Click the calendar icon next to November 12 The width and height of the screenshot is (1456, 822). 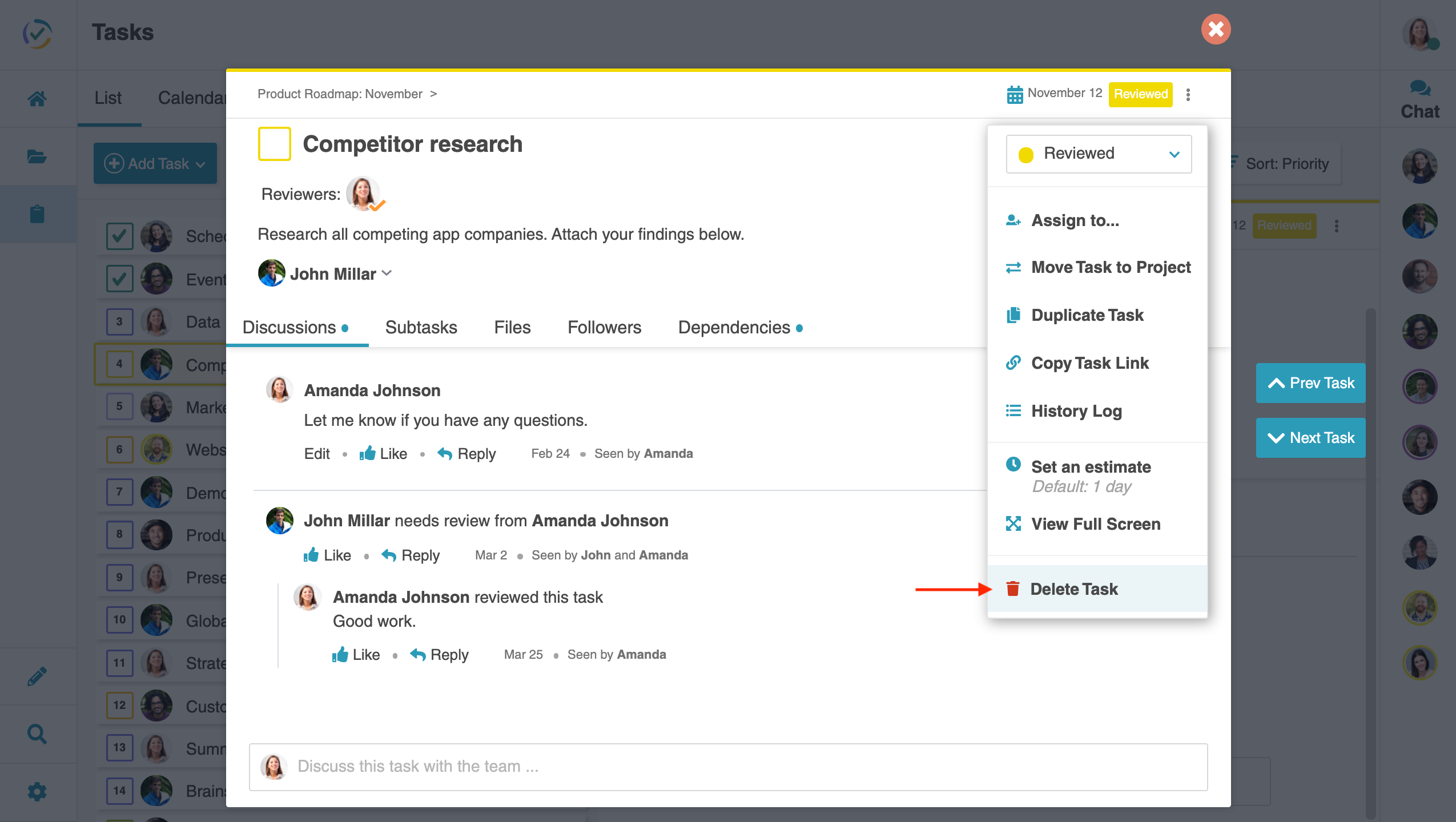(1015, 94)
